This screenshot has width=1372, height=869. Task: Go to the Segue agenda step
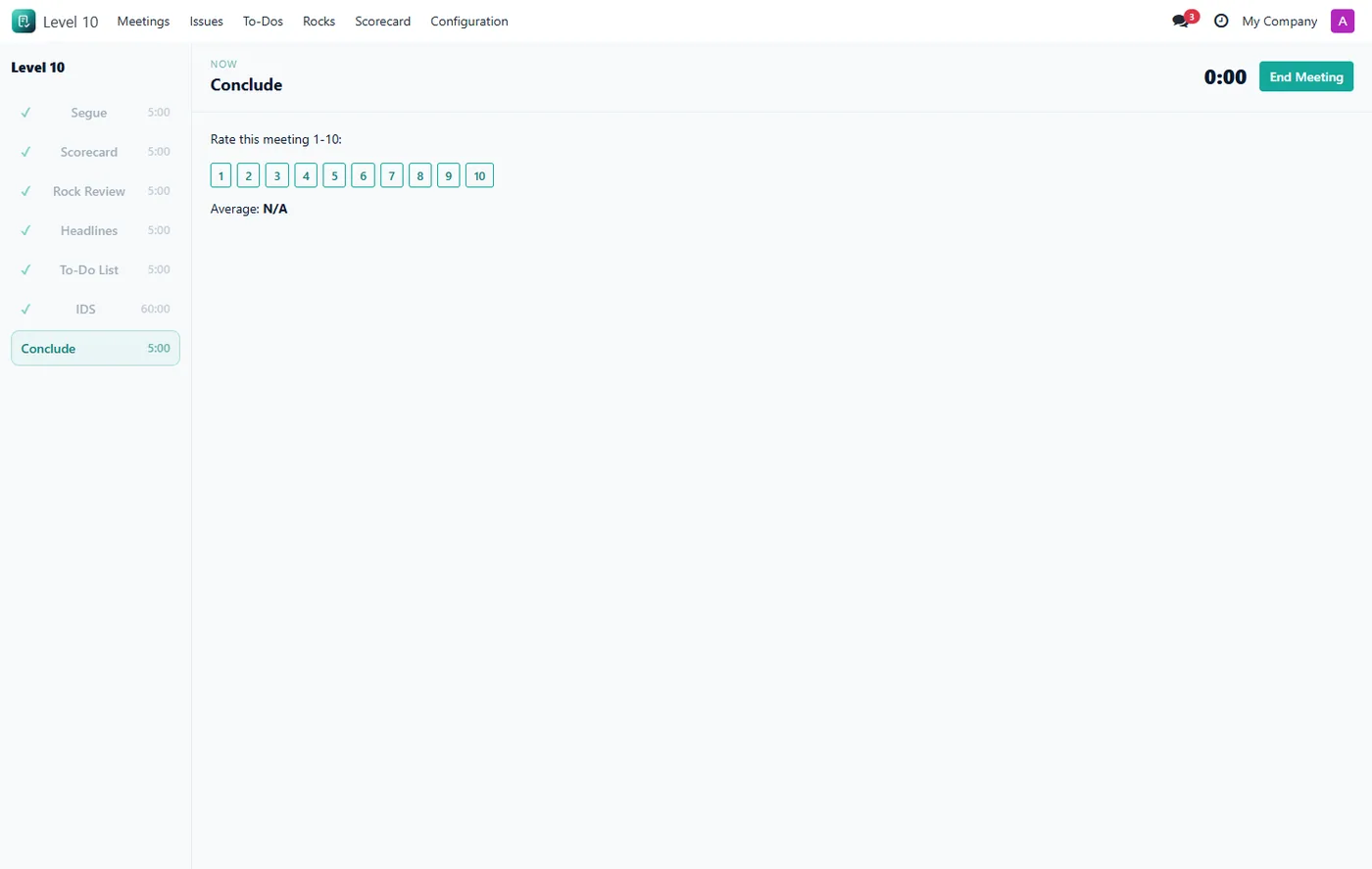click(x=95, y=113)
